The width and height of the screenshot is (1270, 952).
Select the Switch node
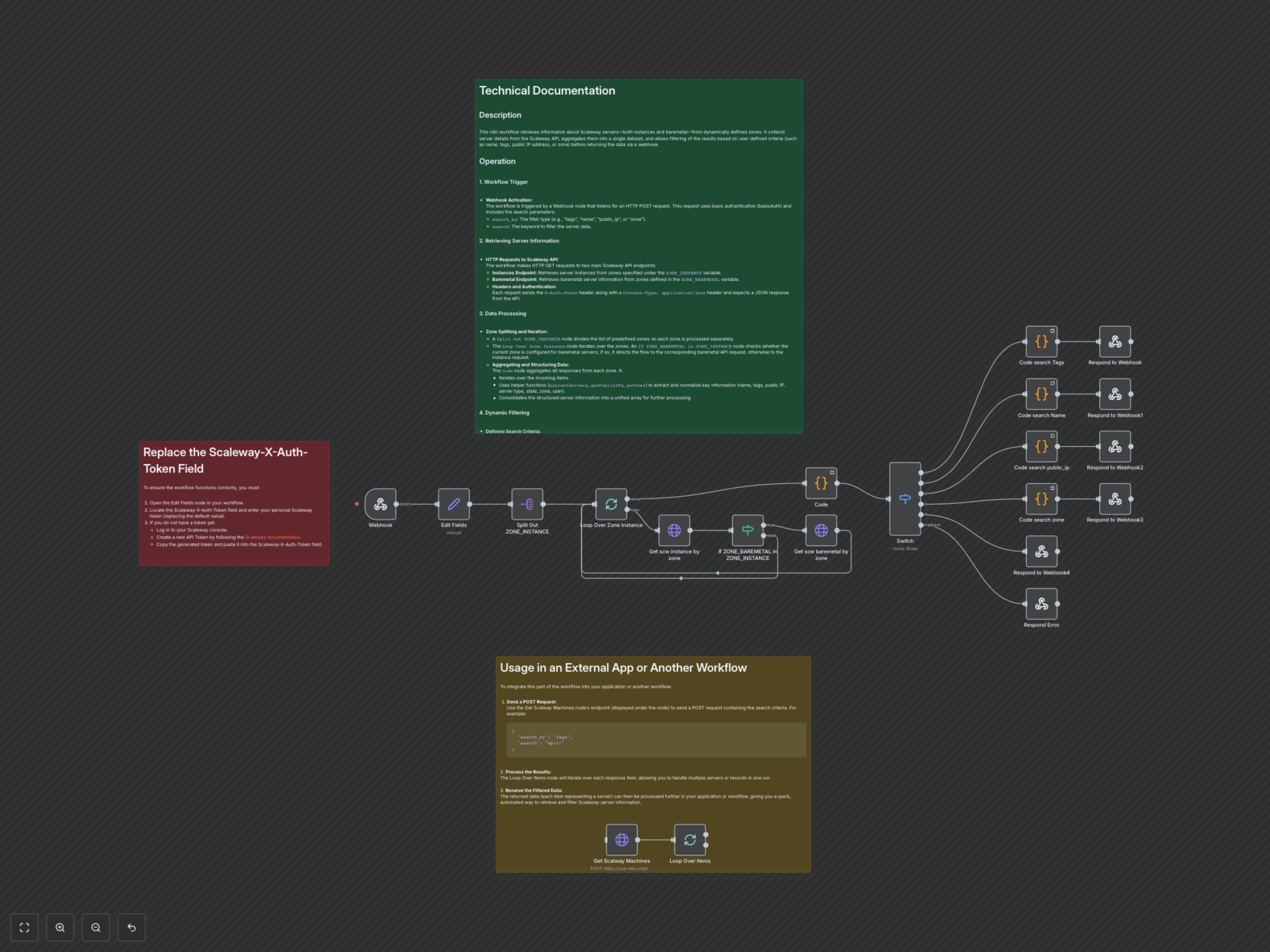coord(905,499)
